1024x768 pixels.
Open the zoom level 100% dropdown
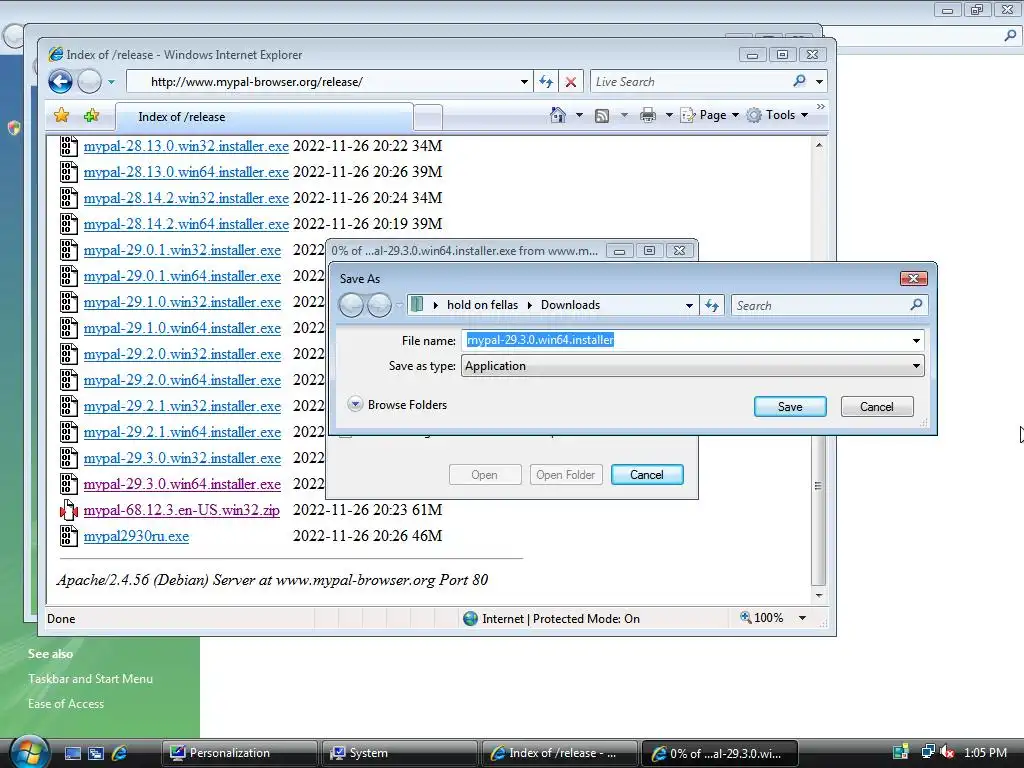tap(803, 618)
